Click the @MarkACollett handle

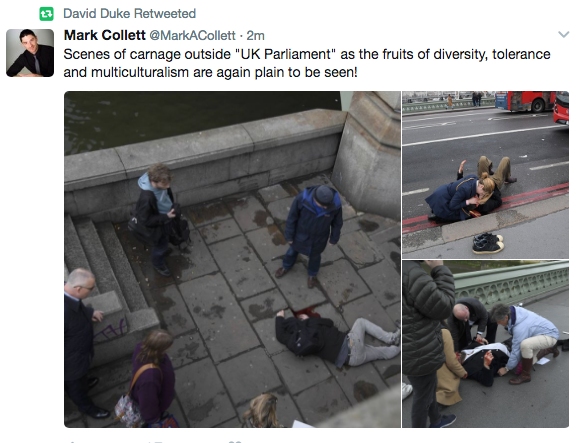192,36
